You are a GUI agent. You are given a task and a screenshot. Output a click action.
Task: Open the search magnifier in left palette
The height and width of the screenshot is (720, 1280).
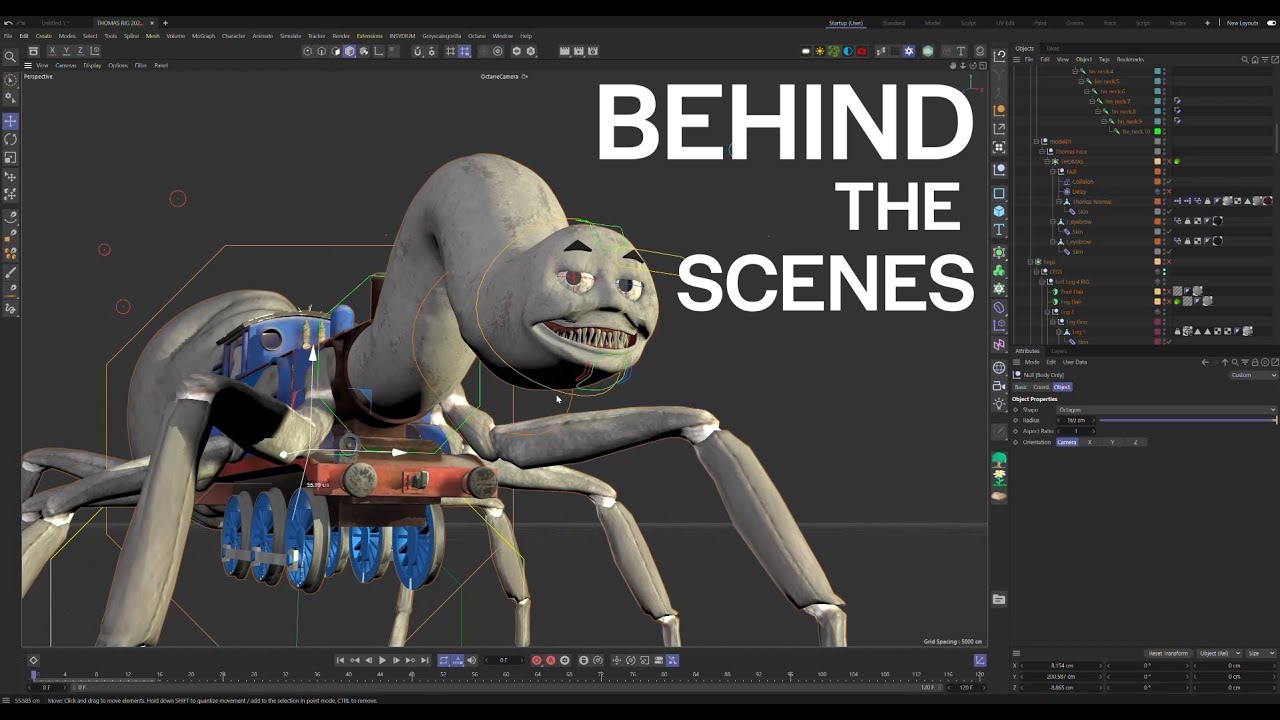[x=10, y=57]
